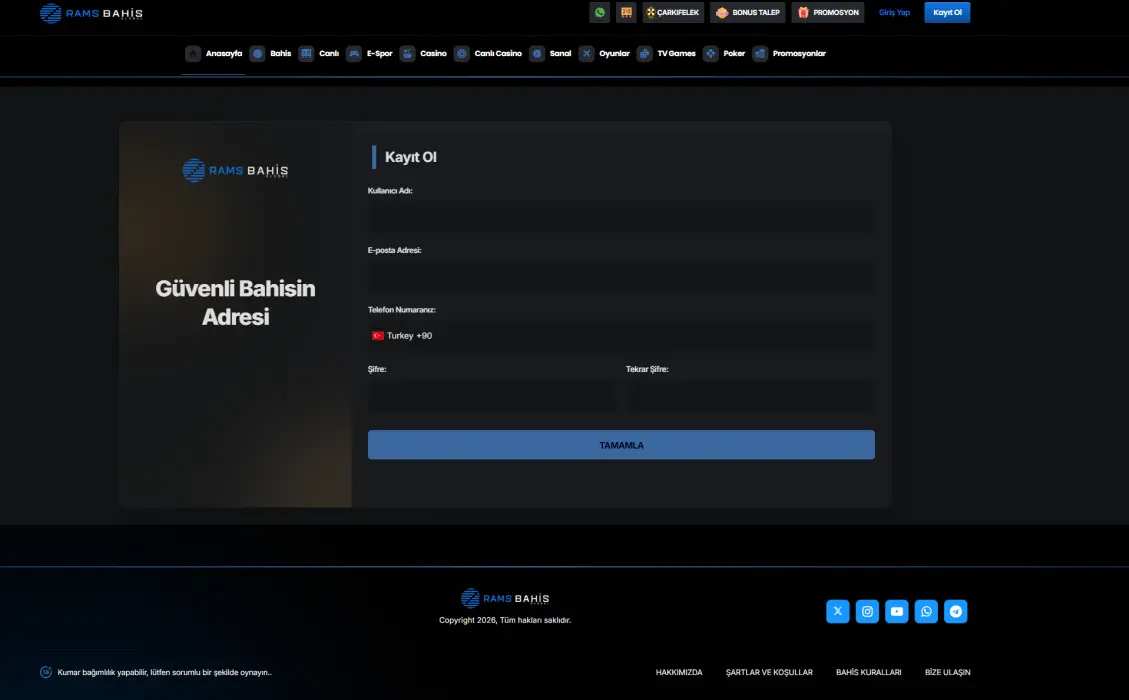Screen dimensions: 1129x700
Task: Expand the Turkey +90 country code selector
Action: tap(402, 336)
